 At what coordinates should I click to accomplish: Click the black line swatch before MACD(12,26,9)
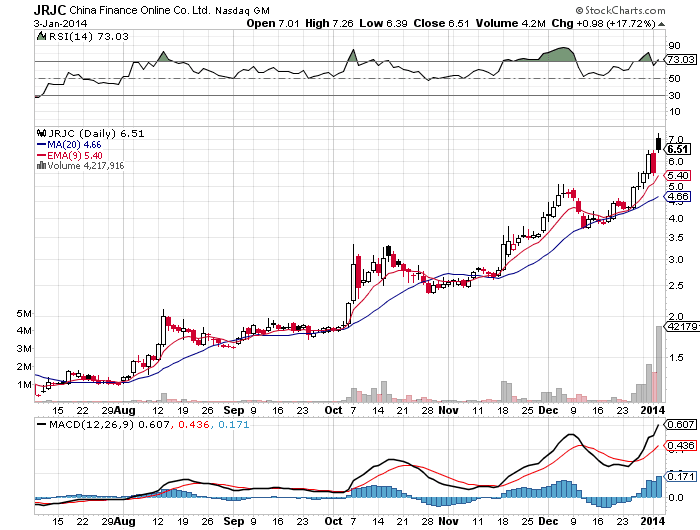click(42, 424)
